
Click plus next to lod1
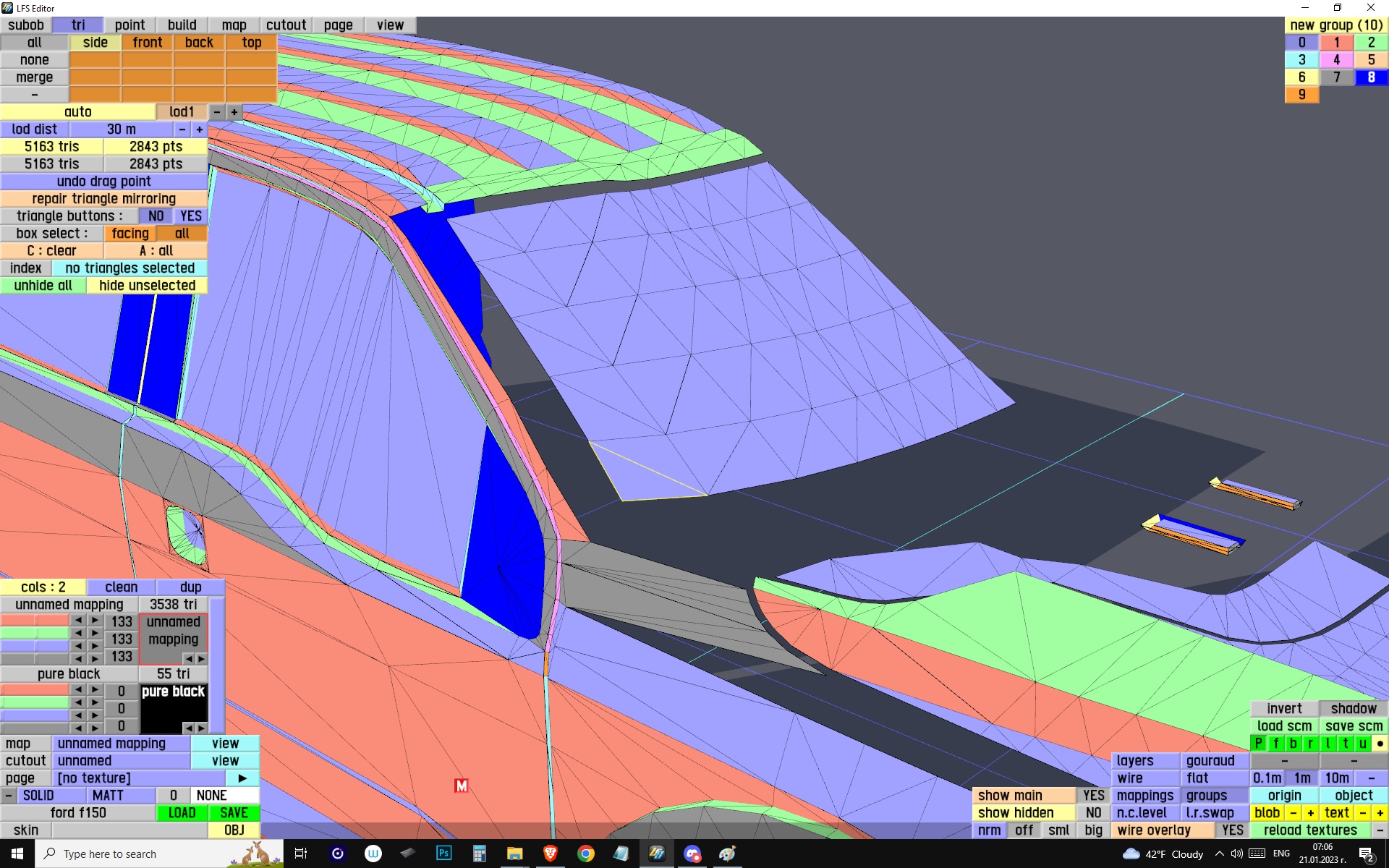[234, 112]
